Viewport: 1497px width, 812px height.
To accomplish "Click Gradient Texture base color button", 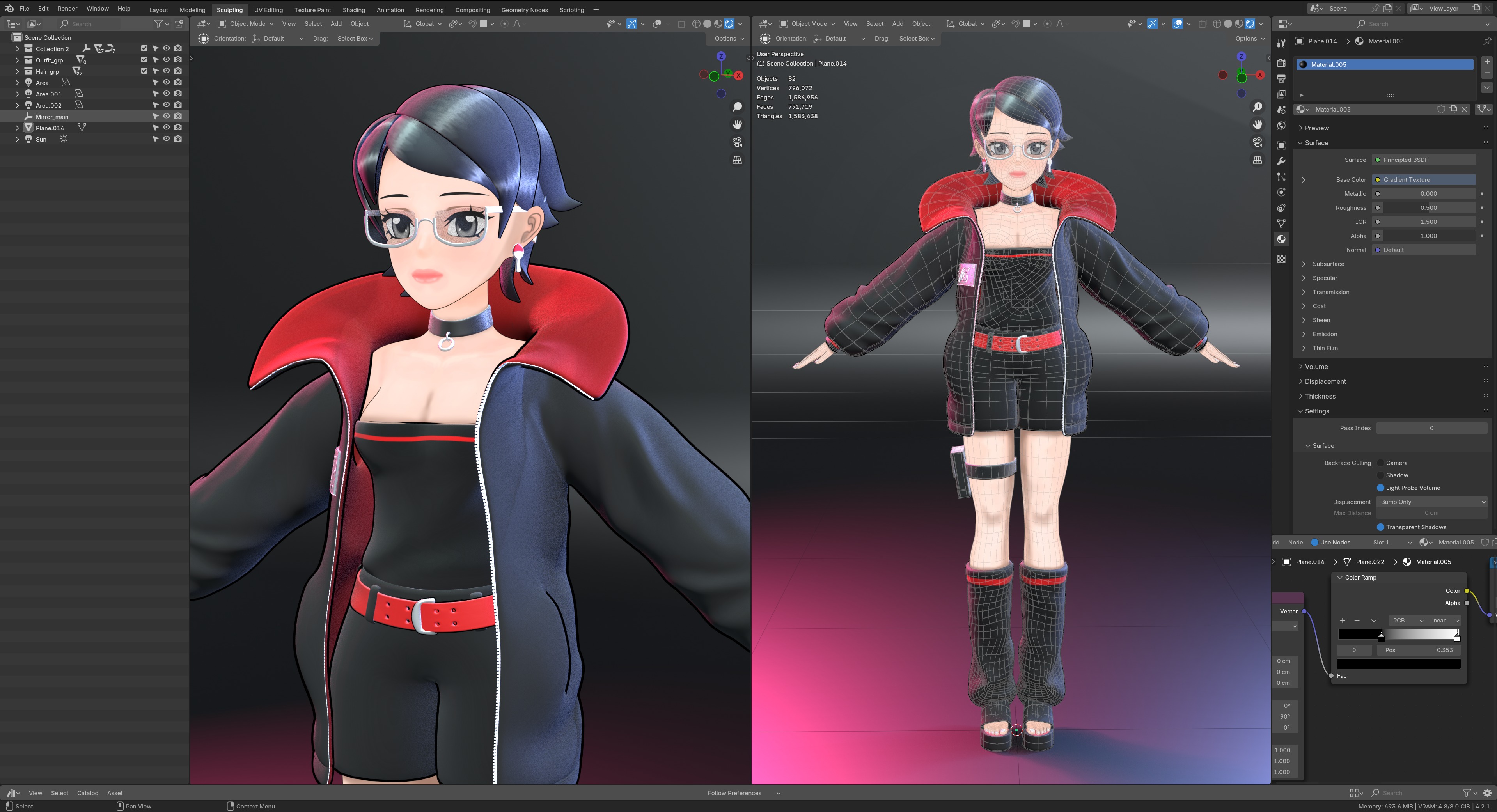I will [x=1423, y=180].
